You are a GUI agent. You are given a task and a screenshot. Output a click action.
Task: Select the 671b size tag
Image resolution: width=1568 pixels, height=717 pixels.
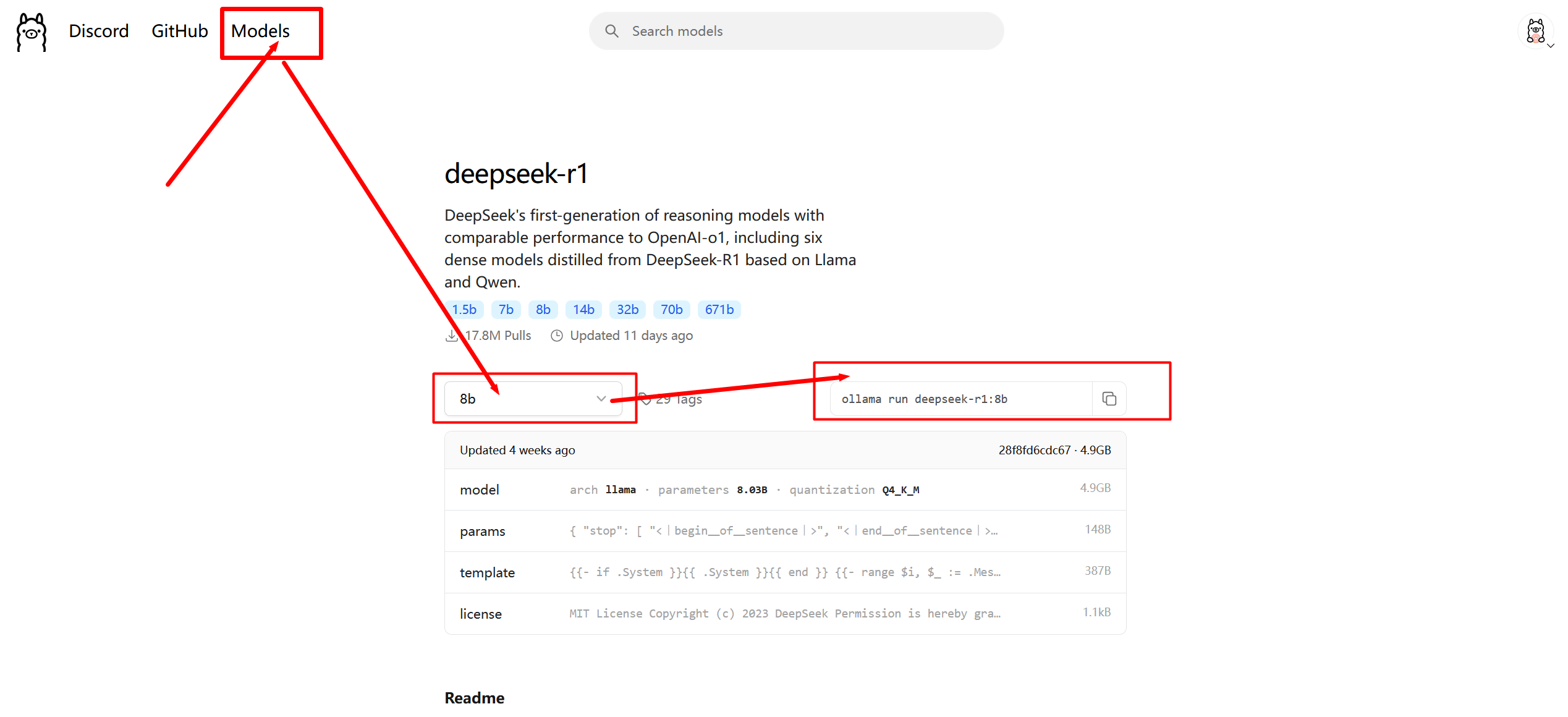[719, 310]
